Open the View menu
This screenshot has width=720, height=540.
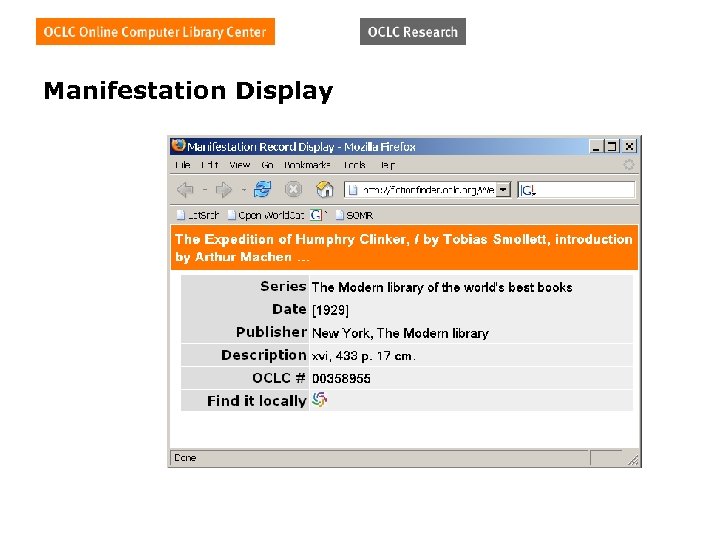point(239,164)
